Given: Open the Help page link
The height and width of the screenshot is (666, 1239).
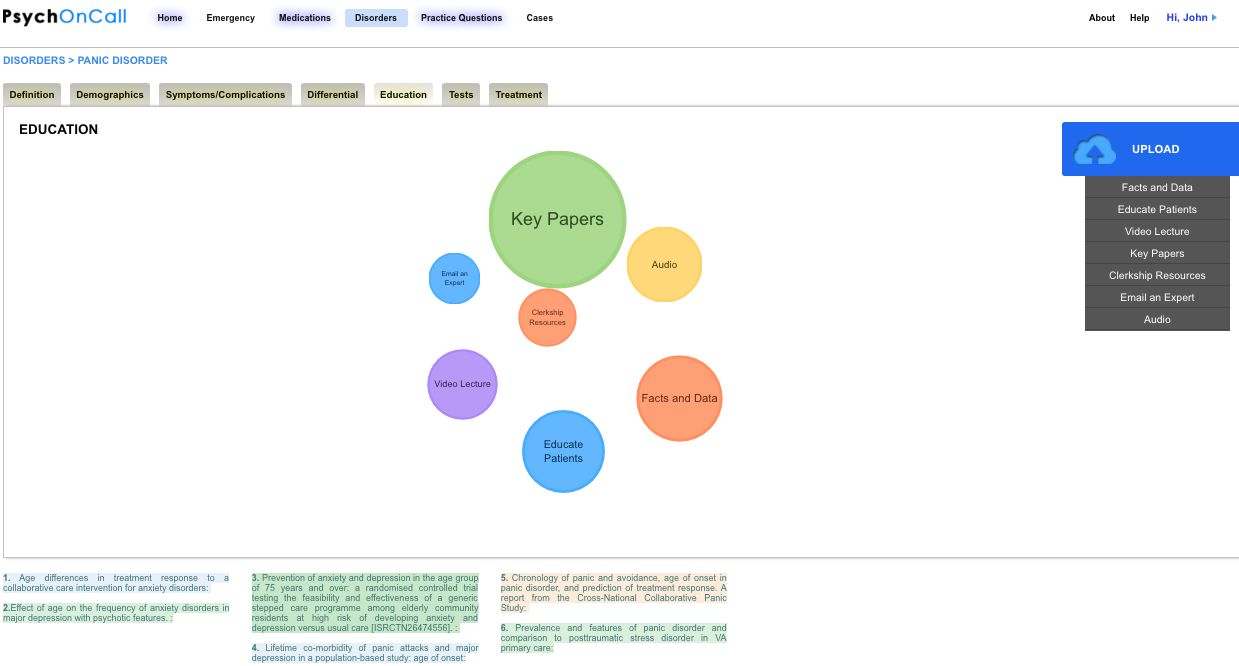Looking at the screenshot, I should 1139,18.
